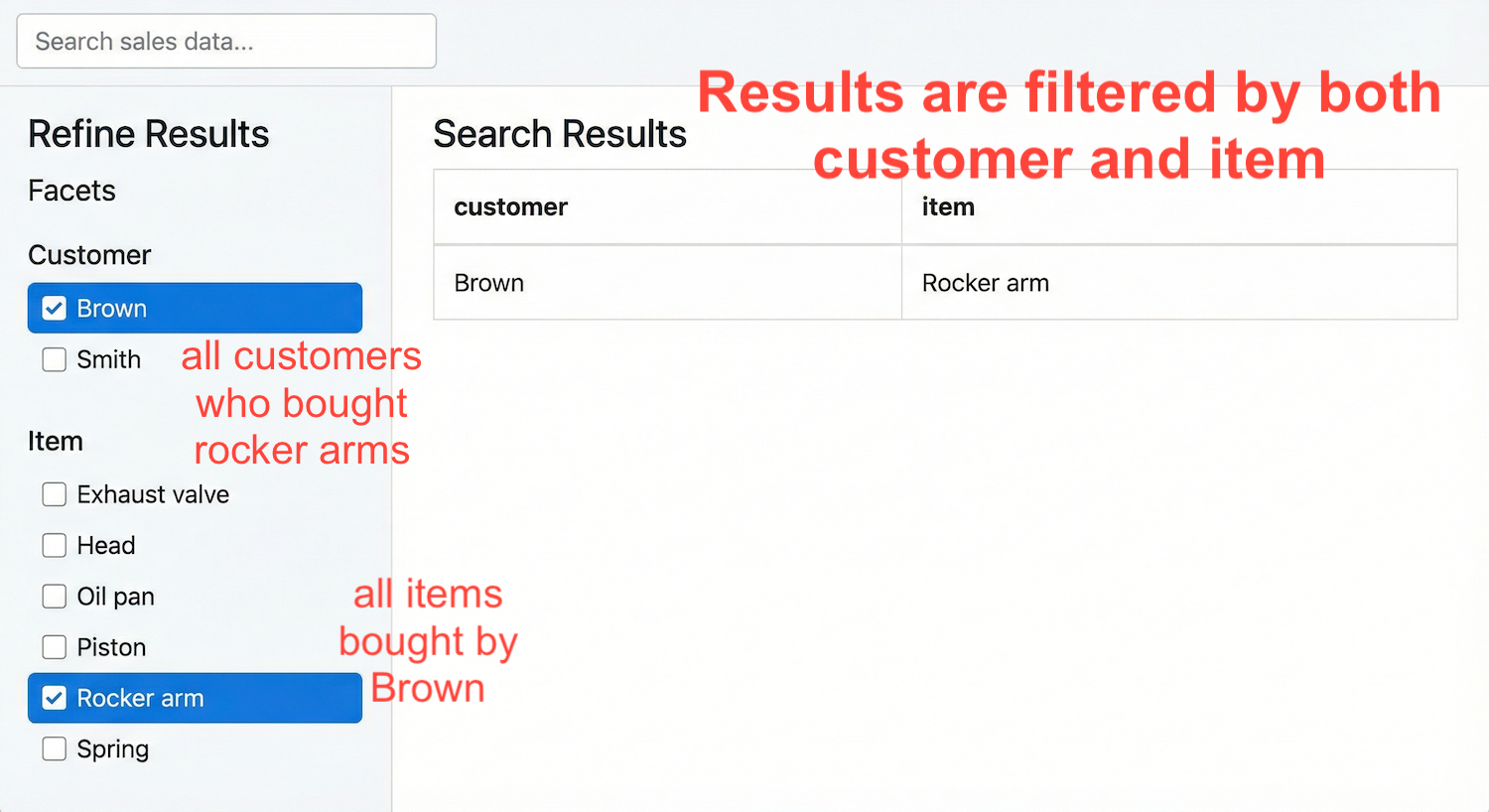Image resolution: width=1489 pixels, height=812 pixels.
Task: Click the Refine Results heading
Action: tap(148, 133)
